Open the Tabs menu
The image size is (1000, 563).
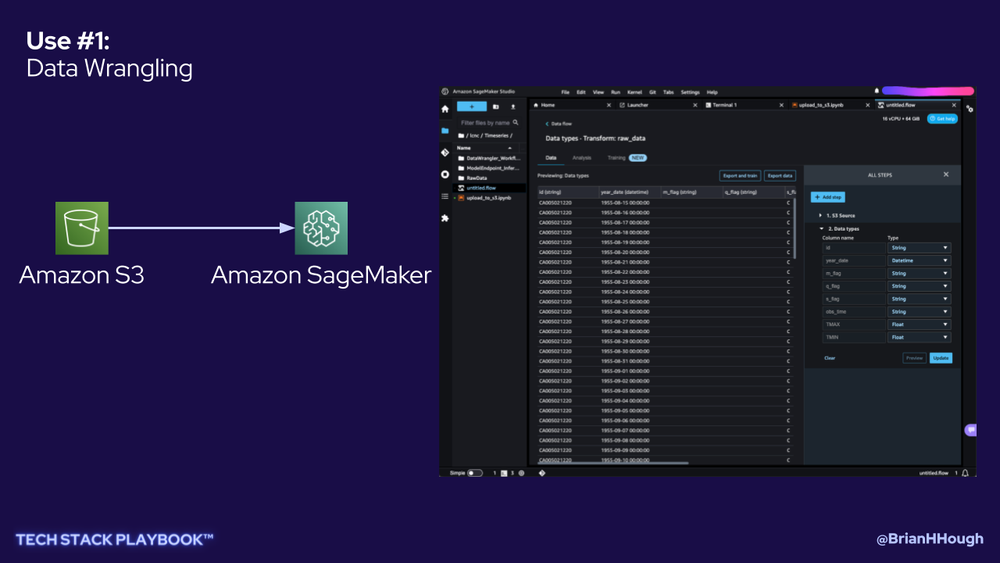tap(668, 92)
